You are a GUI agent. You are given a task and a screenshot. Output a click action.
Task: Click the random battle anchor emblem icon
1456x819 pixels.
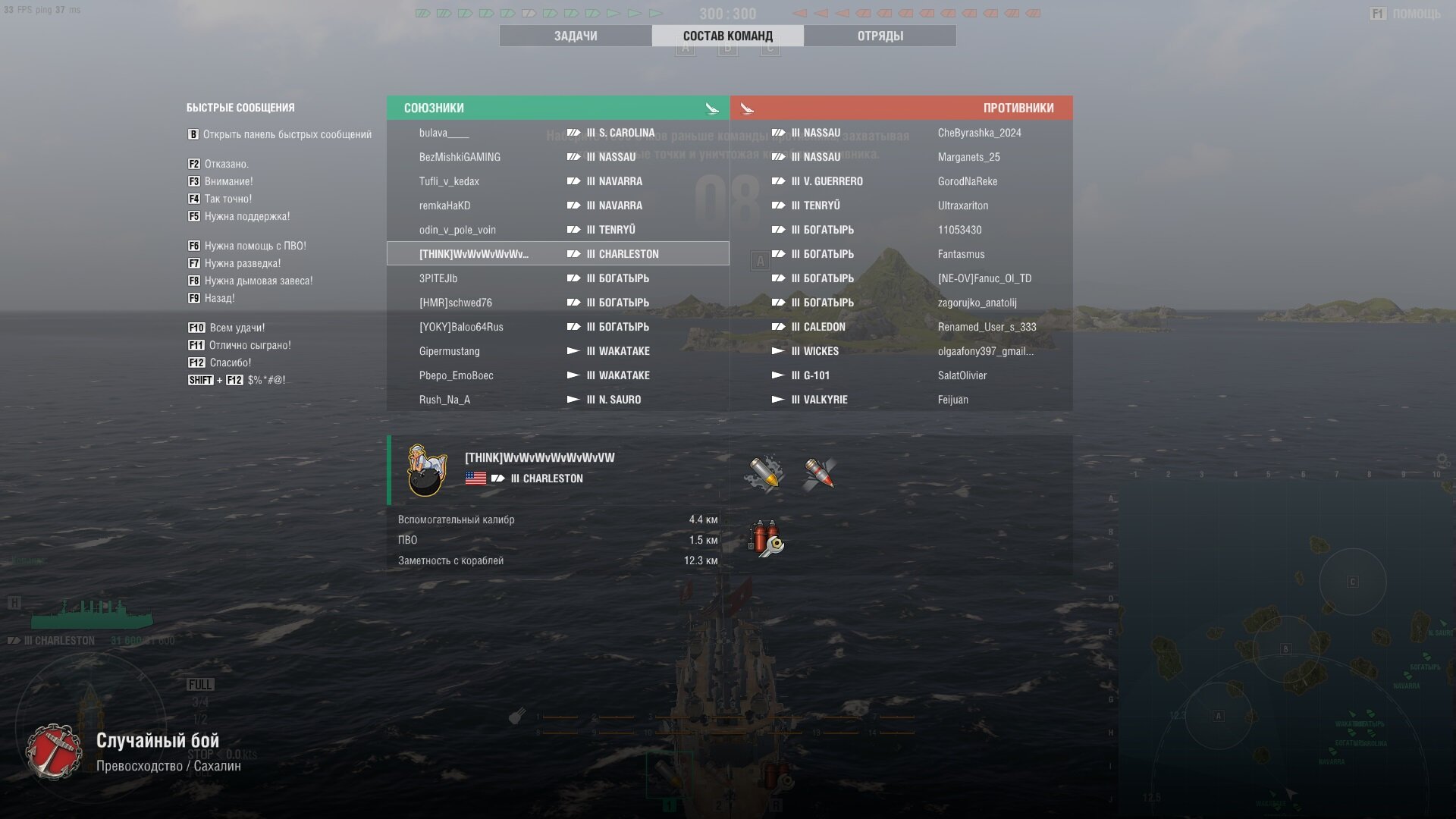[53, 752]
